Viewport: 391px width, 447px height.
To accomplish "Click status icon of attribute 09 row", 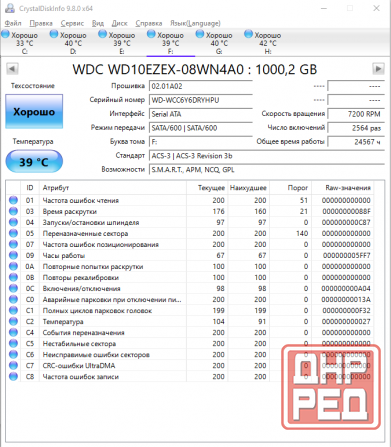I will 13,255.
